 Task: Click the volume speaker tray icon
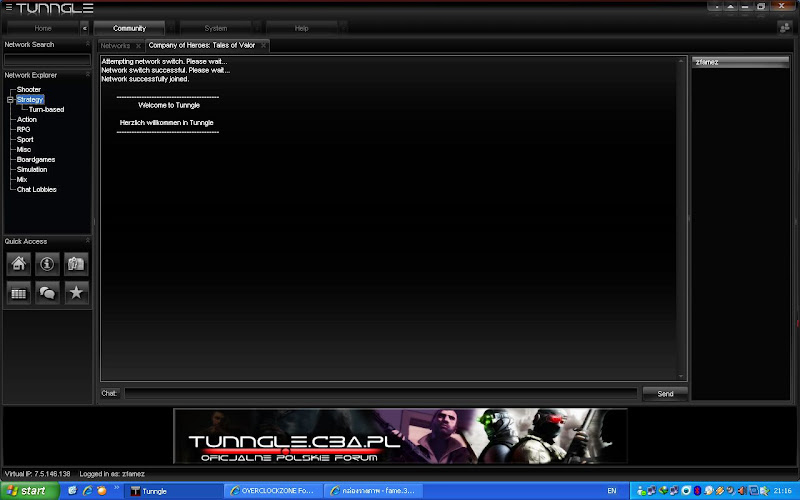coord(742,491)
